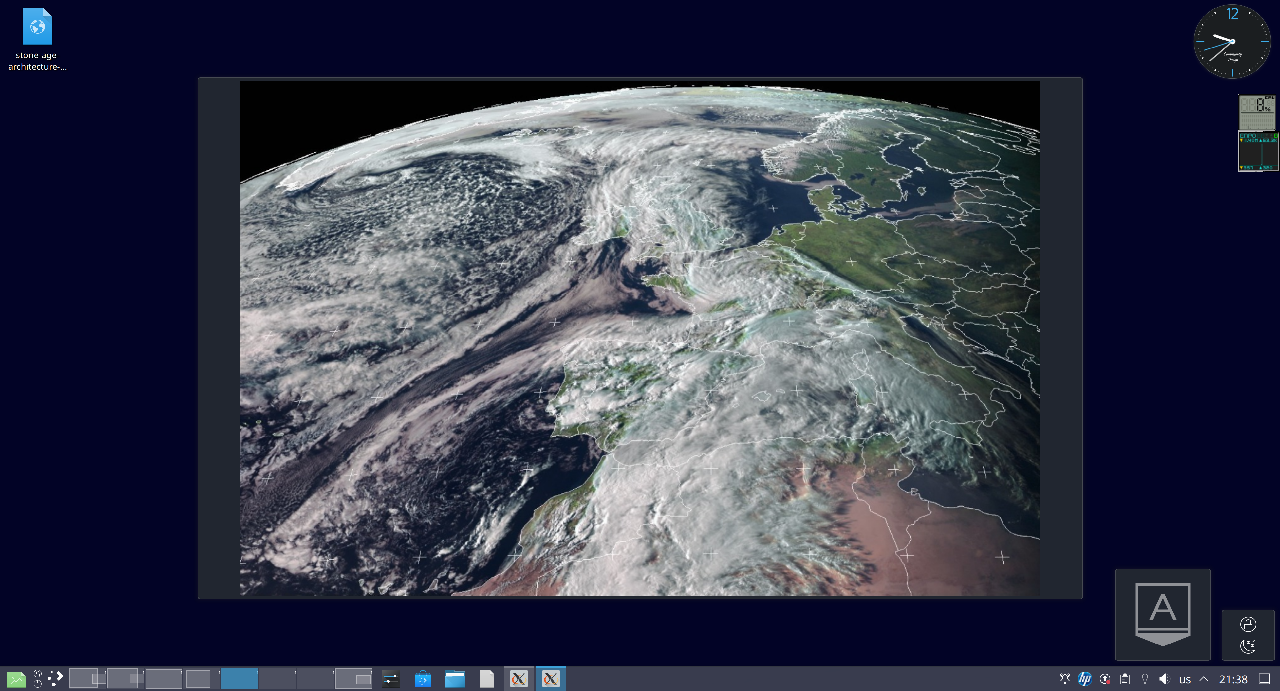Screen dimensions: 1280x691
Task: Open the blank document icon in taskbar
Action: 486,679
